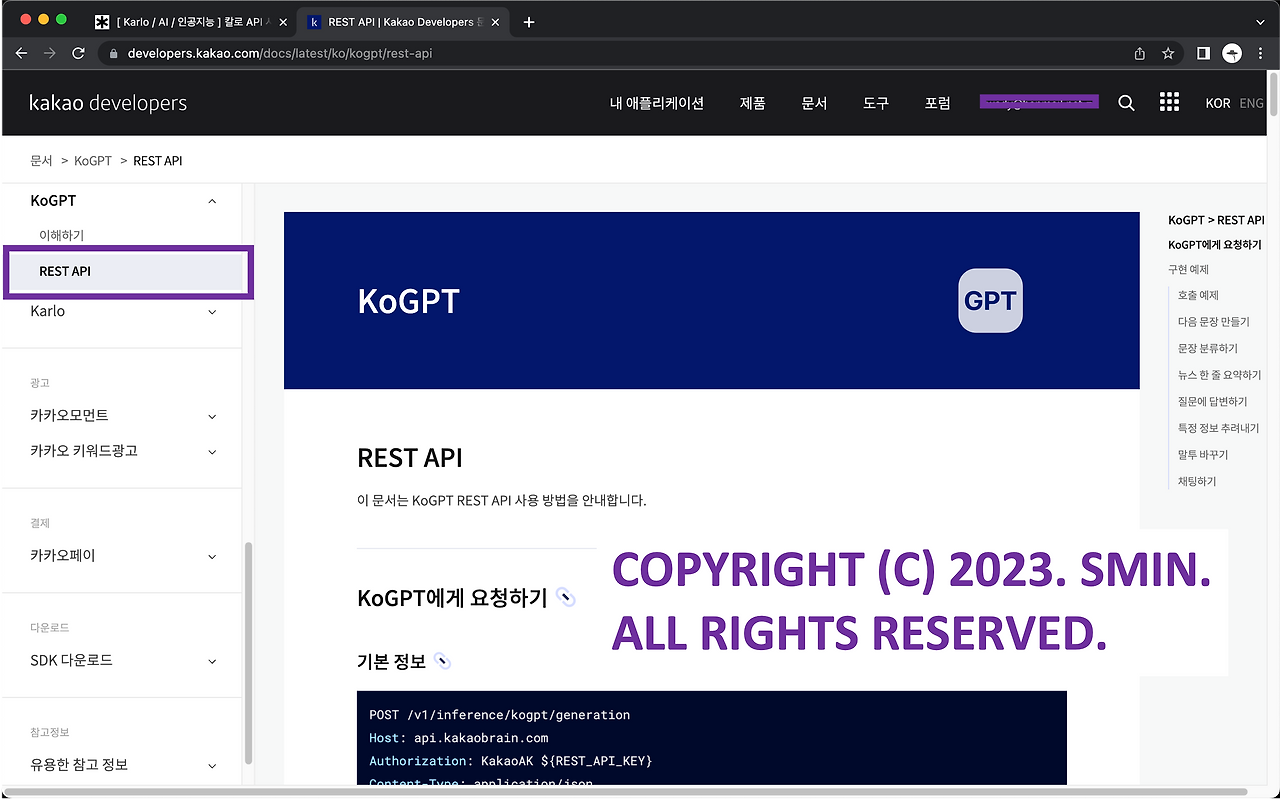Click the KoGPT breadcrumb link

93,160
